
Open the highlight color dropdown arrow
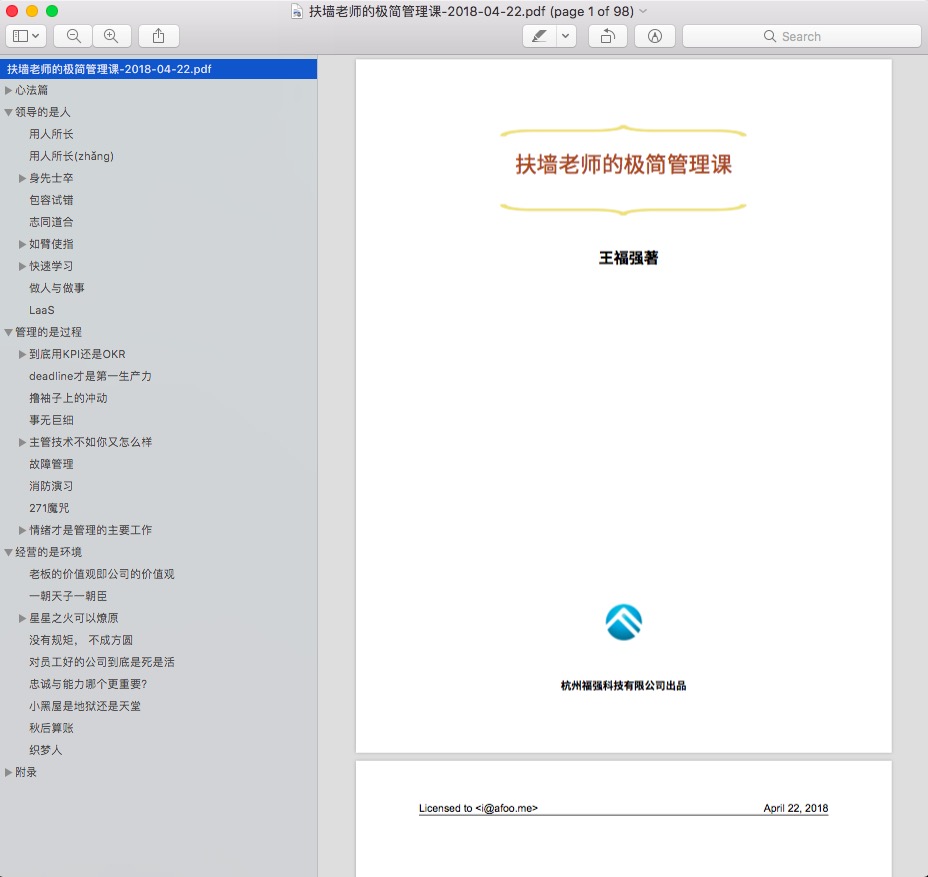tap(566, 36)
